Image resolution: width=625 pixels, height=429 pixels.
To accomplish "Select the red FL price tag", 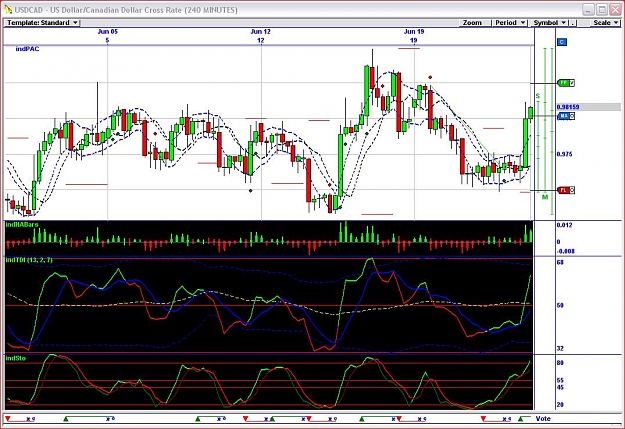I will (564, 190).
